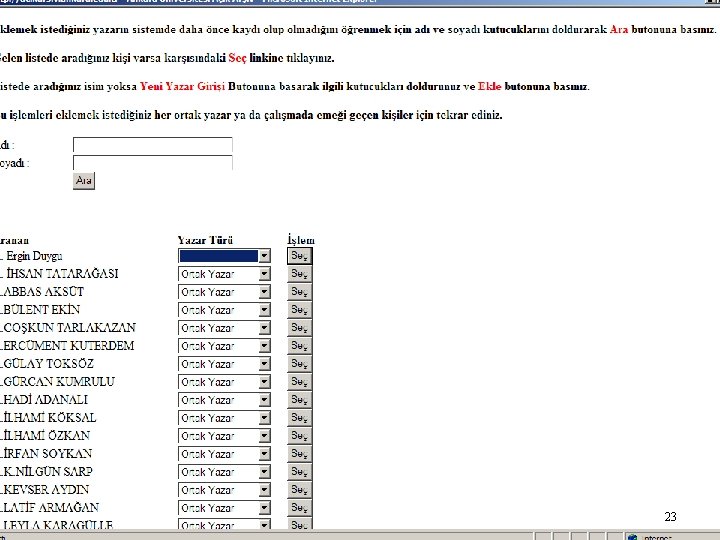Click Seç button for İHSAN TATARAĞASI
Image resolution: width=720 pixels, height=540 pixels.
[299, 274]
